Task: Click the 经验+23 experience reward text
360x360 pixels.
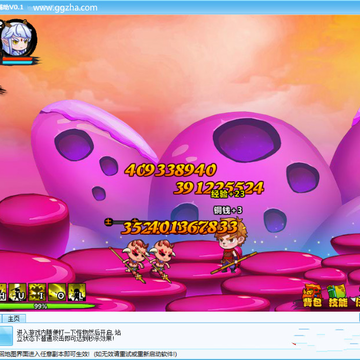Action: point(228,194)
